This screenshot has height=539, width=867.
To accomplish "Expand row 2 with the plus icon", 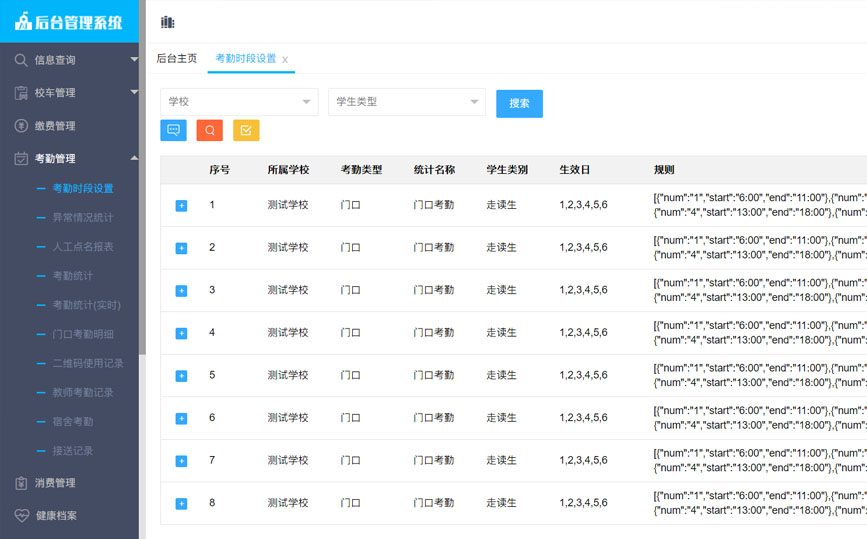I will (181, 248).
